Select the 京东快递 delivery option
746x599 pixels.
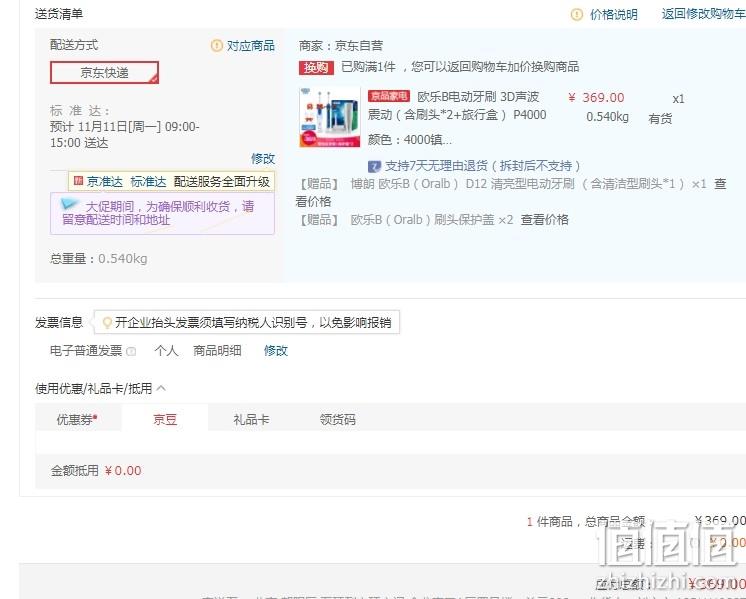pyautogui.click(x=104, y=72)
